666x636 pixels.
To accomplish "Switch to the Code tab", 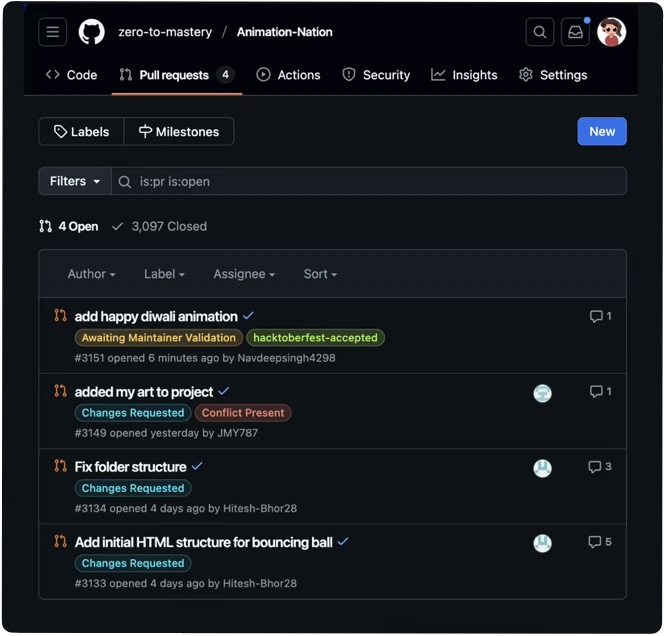I will coord(71,75).
